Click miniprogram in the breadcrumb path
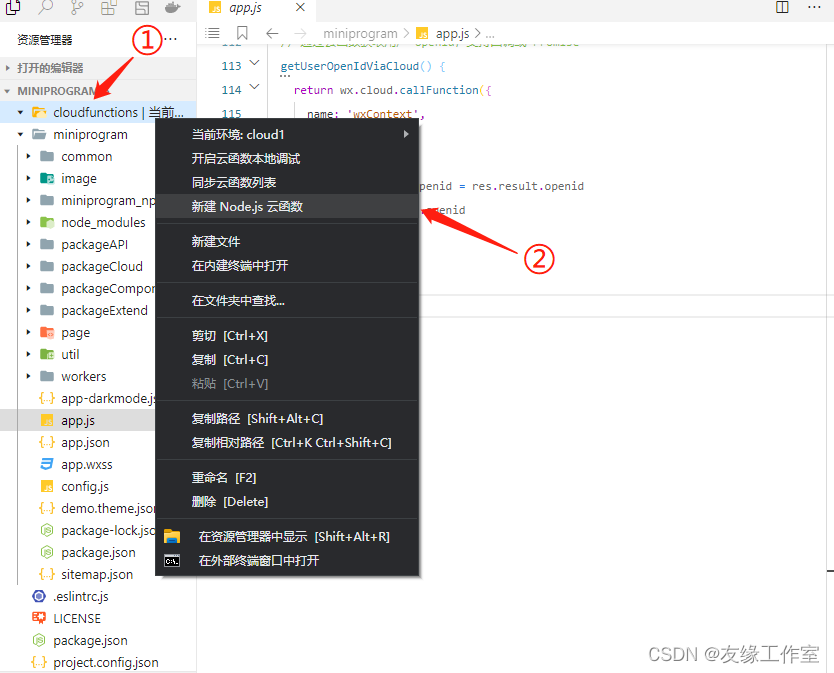The height and width of the screenshot is (673, 834). (x=360, y=34)
